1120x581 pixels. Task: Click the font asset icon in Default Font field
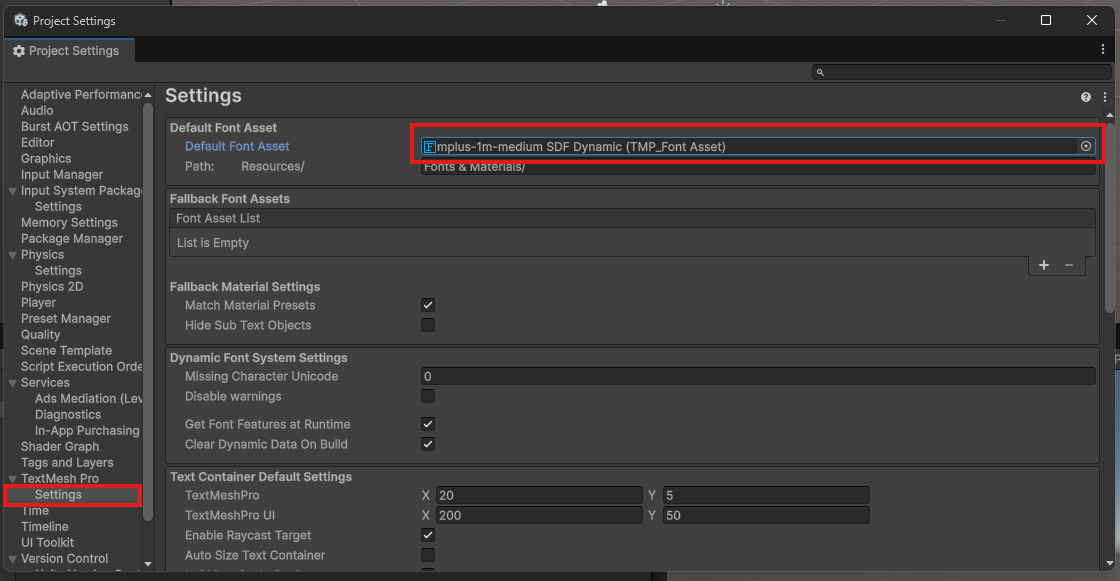point(430,147)
